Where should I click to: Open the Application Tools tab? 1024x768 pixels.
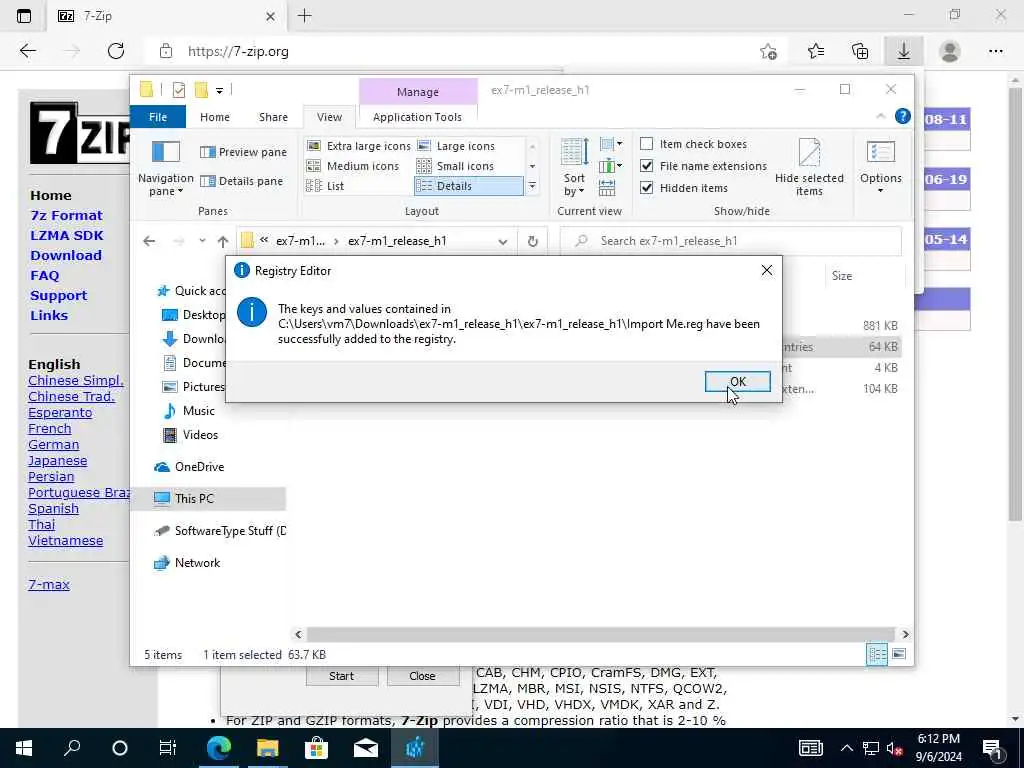[x=417, y=117]
